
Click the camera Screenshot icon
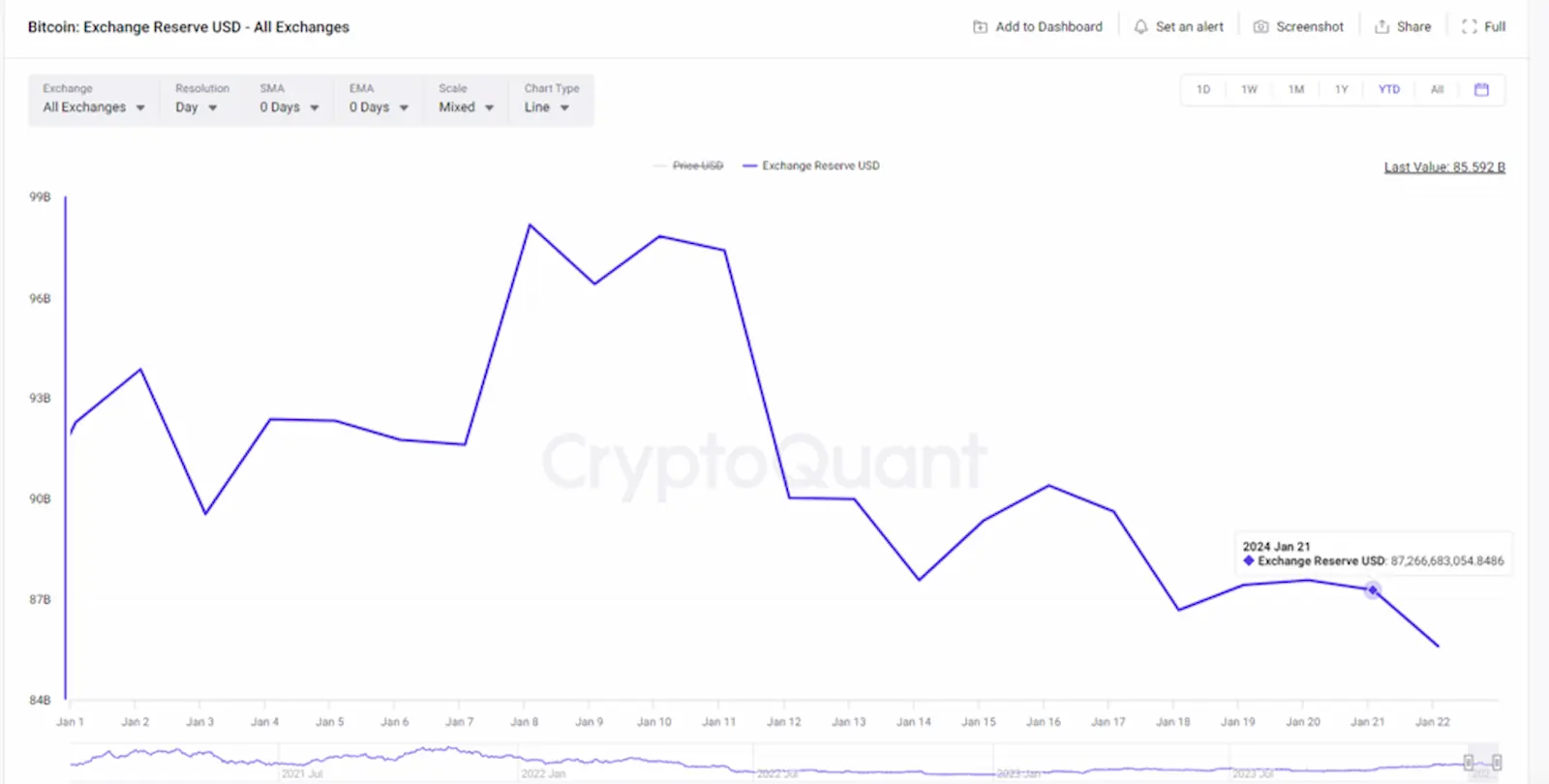tap(1260, 27)
